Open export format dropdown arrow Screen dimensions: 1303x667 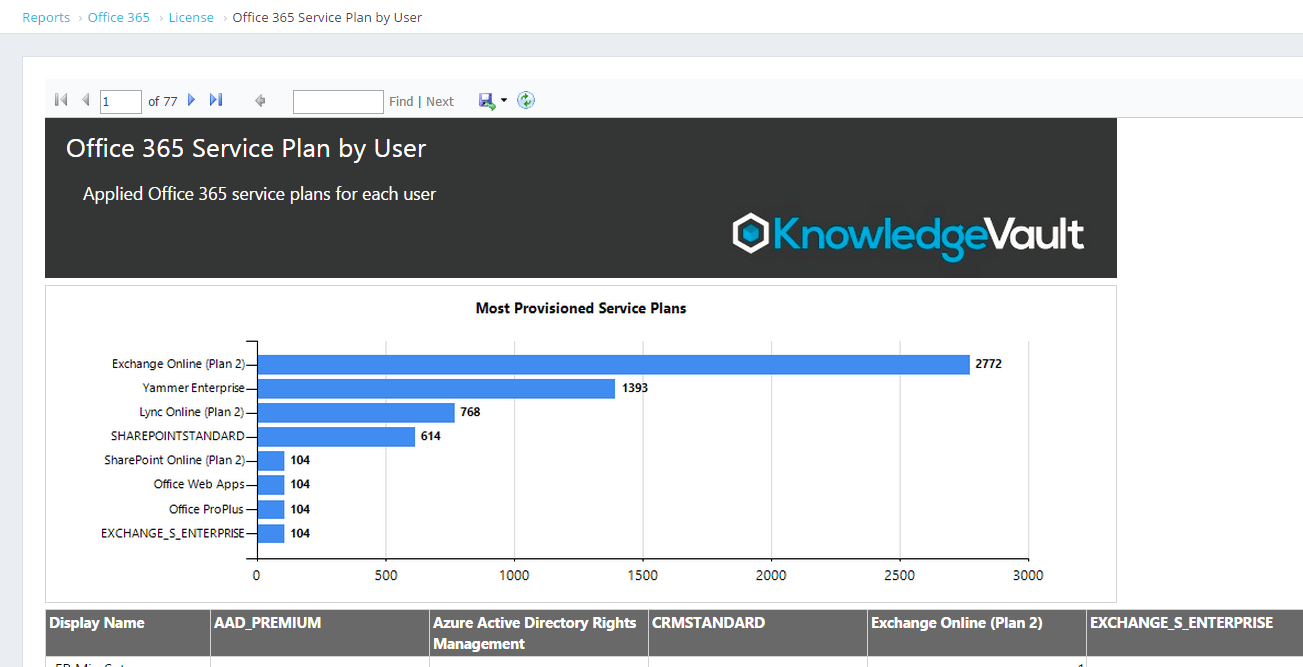click(504, 100)
